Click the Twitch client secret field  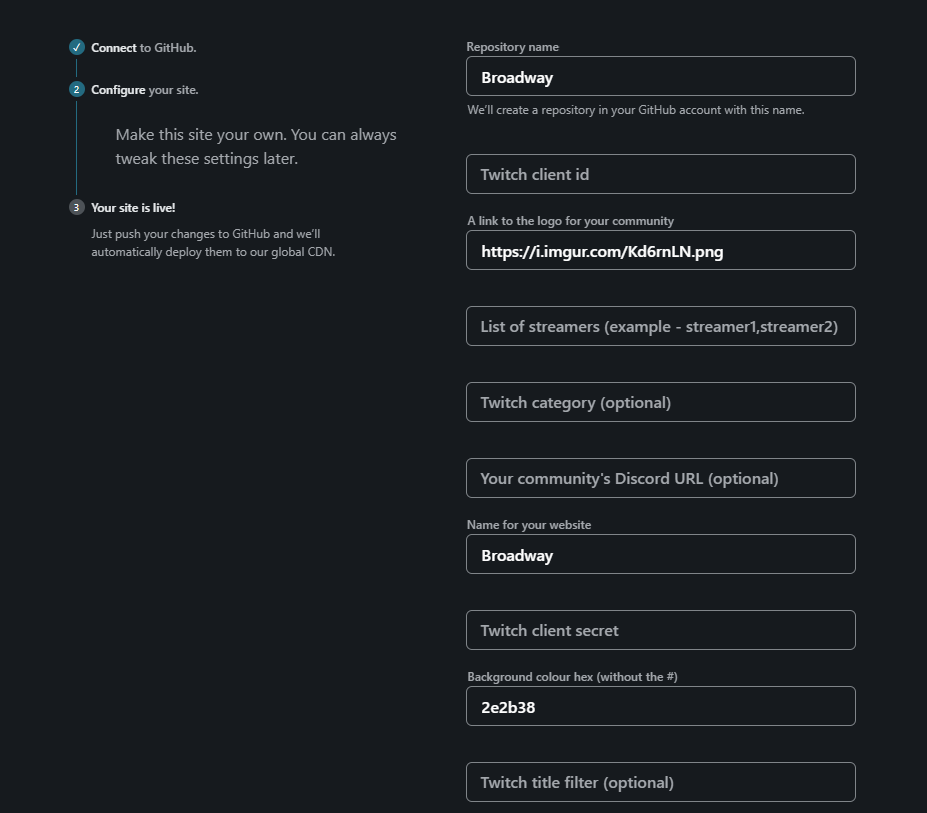point(660,630)
